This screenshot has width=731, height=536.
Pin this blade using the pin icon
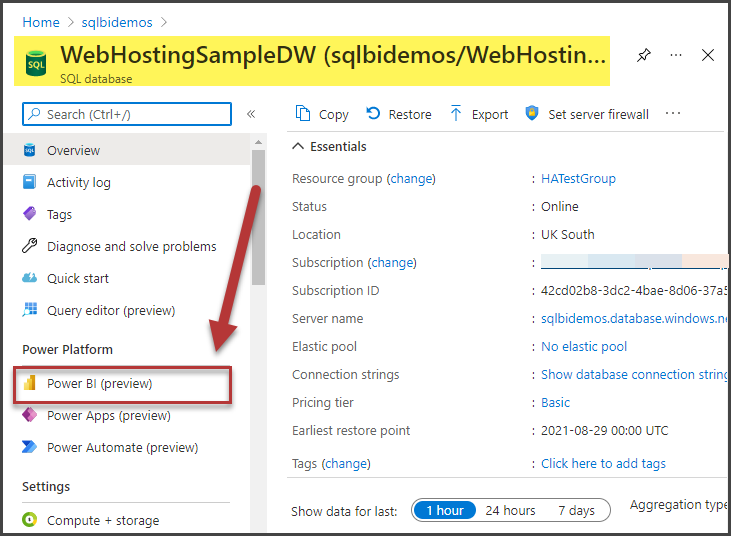644,55
